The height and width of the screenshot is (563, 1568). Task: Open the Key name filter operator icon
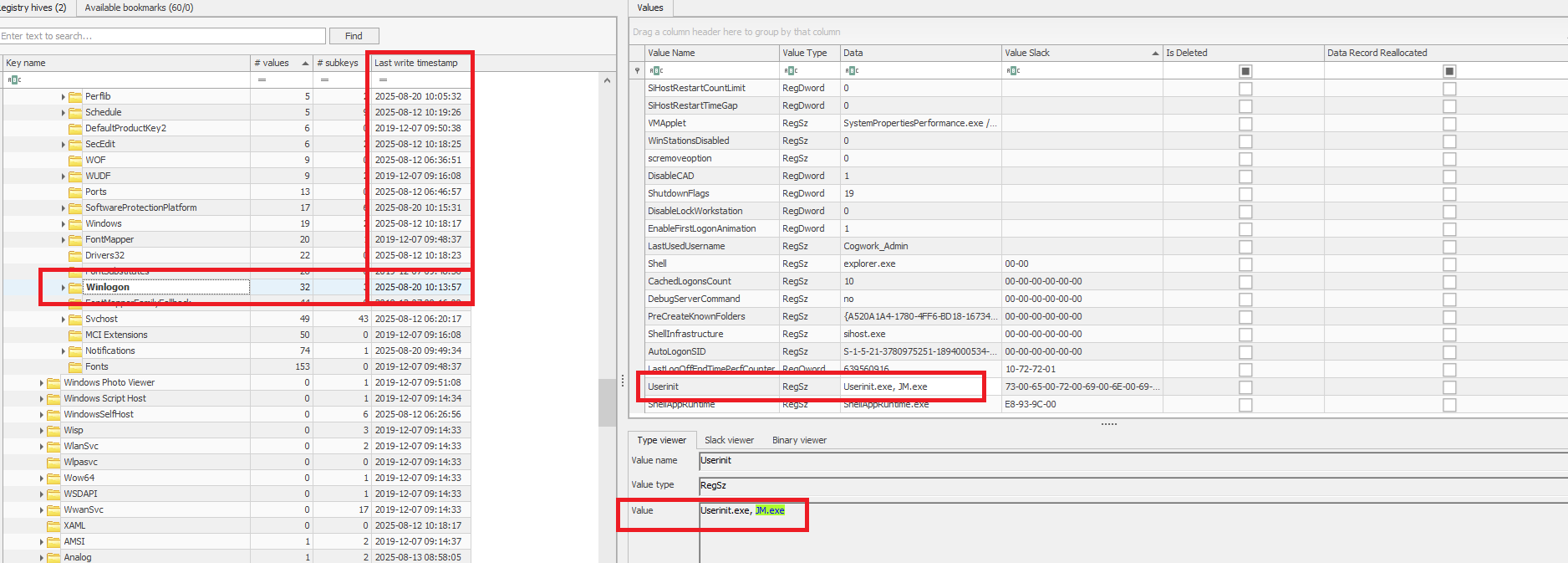click(14, 79)
